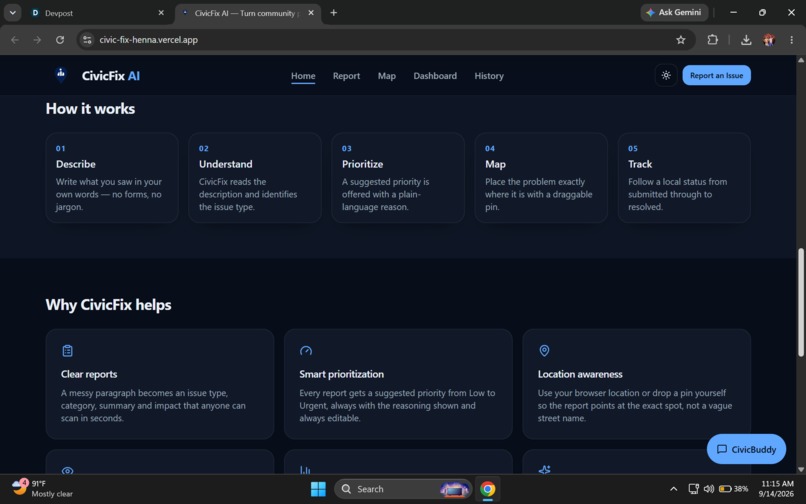Click the clipboard icon in Clear reports card
Viewport: 806px width, 504px height.
(67, 351)
